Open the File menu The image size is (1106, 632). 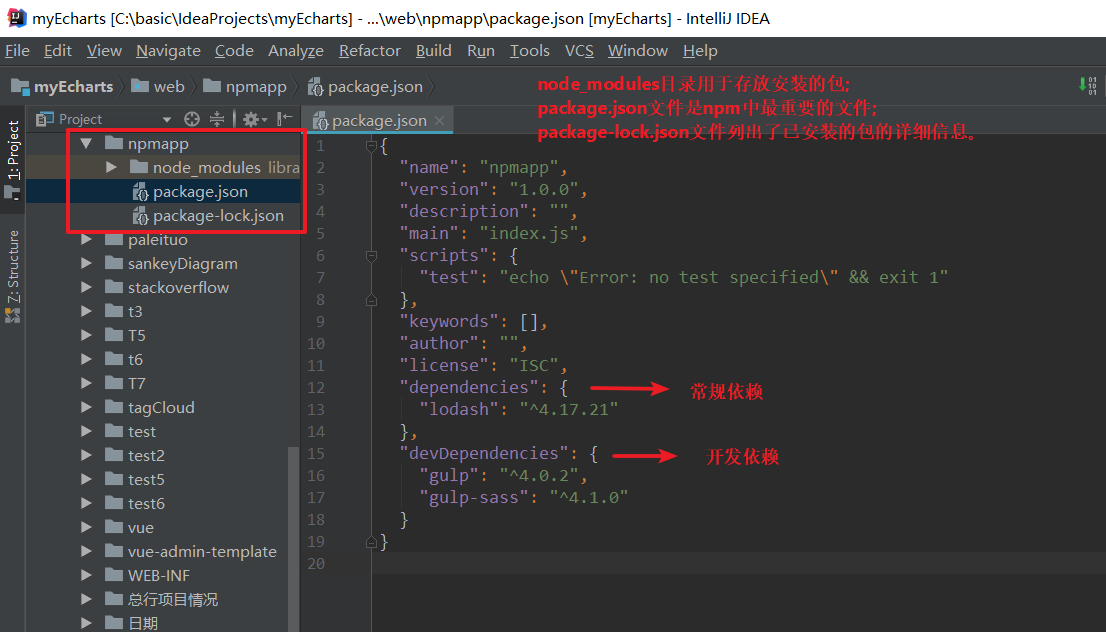(x=17, y=51)
